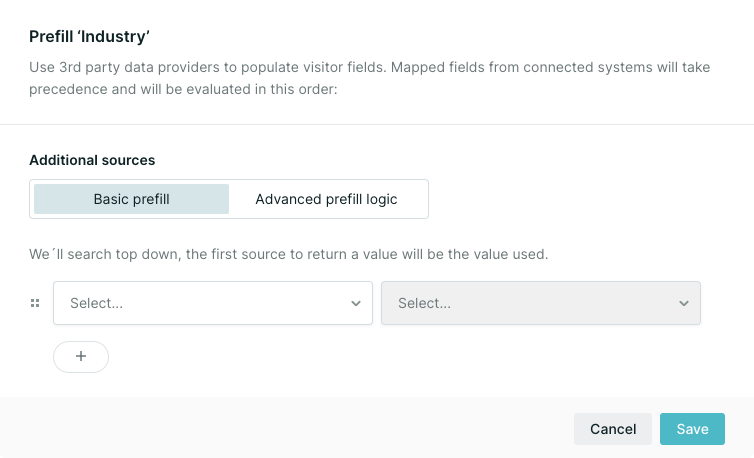Click the Additional sources heading
Viewport: 754px width, 458px height.
92,160
